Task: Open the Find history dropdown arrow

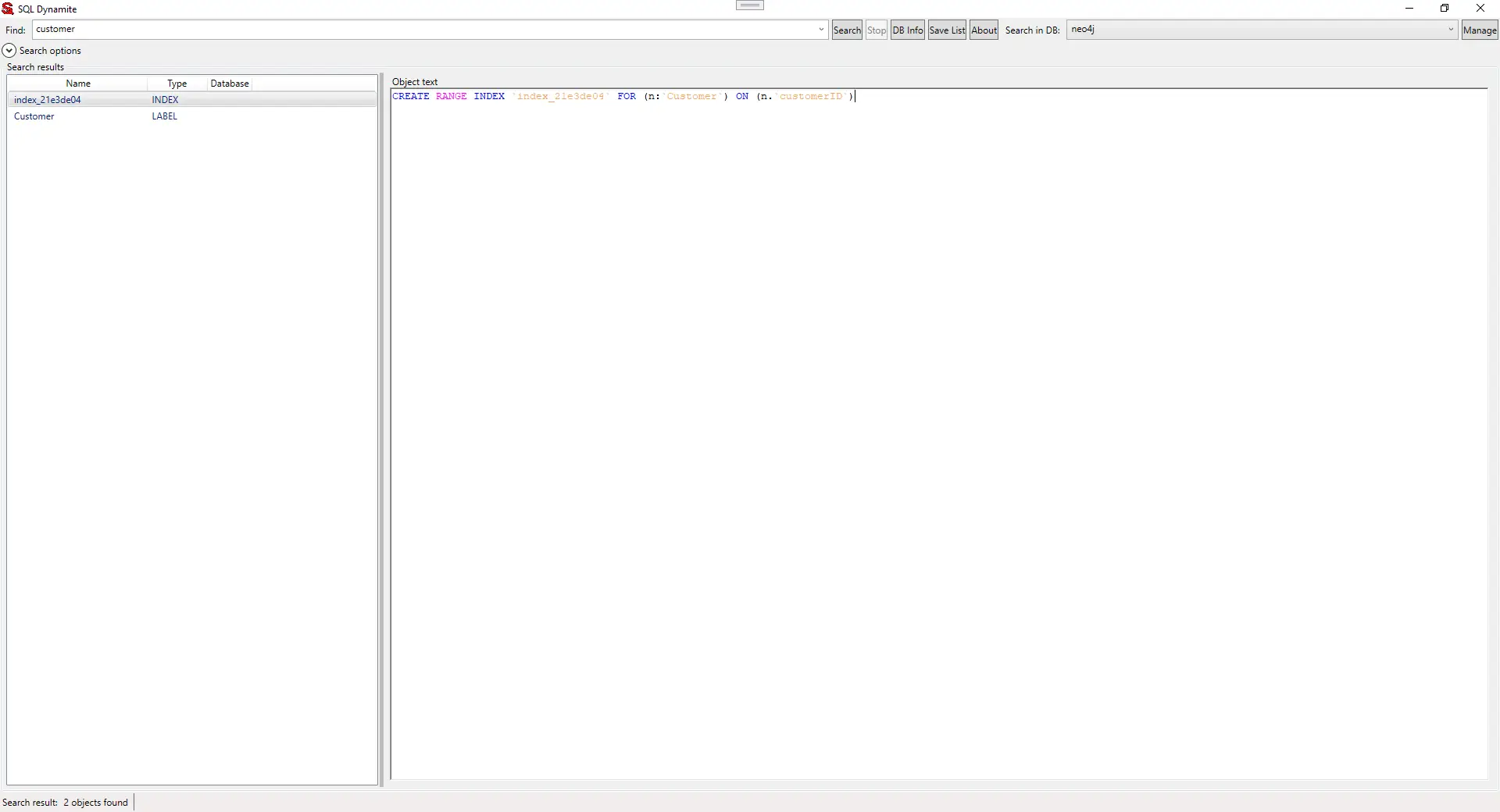Action: click(821, 30)
